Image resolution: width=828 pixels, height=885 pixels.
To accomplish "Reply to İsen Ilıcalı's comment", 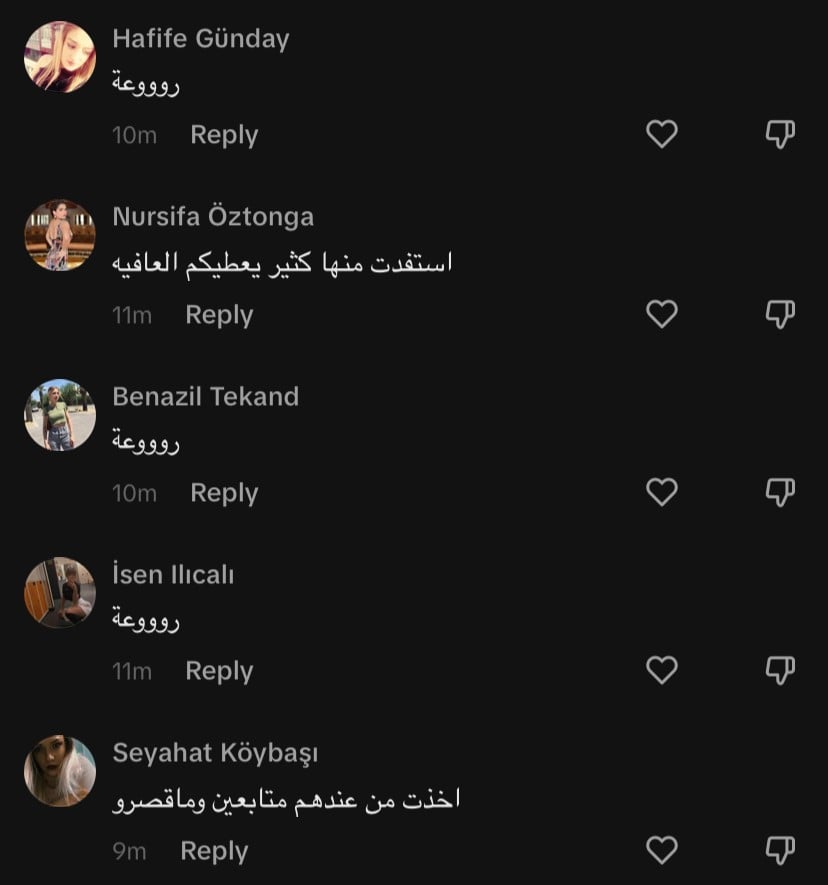I will (x=219, y=671).
